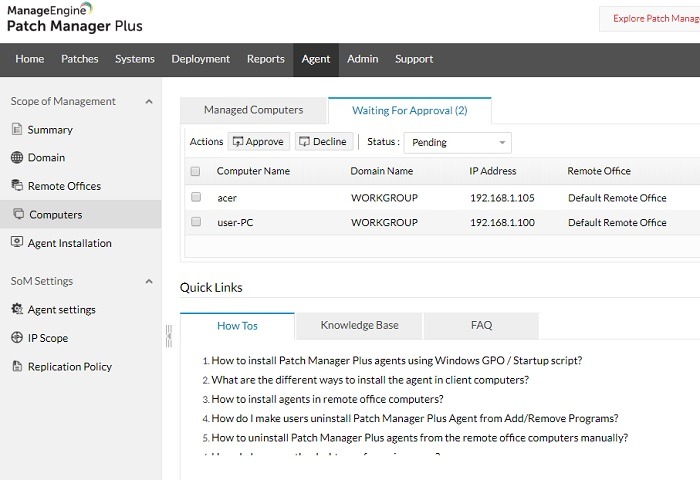Open the Agent menu
Viewport: 700px width, 480px height.
(x=316, y=59)
